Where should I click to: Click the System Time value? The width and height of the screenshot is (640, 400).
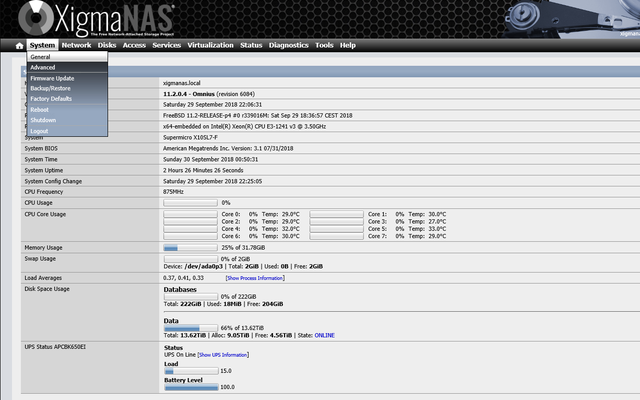(x=211, y=160)
